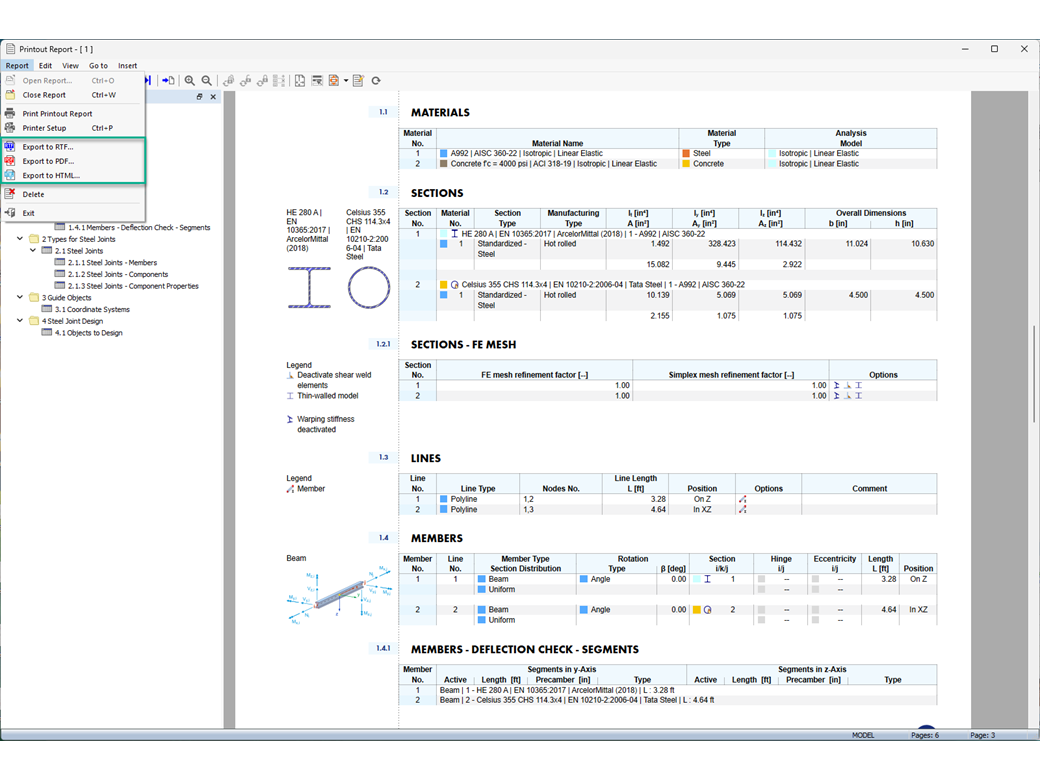Viewport: 1040px width, 780px height.
Task: Click the Close Report folder icon
Action: [10, 95]
